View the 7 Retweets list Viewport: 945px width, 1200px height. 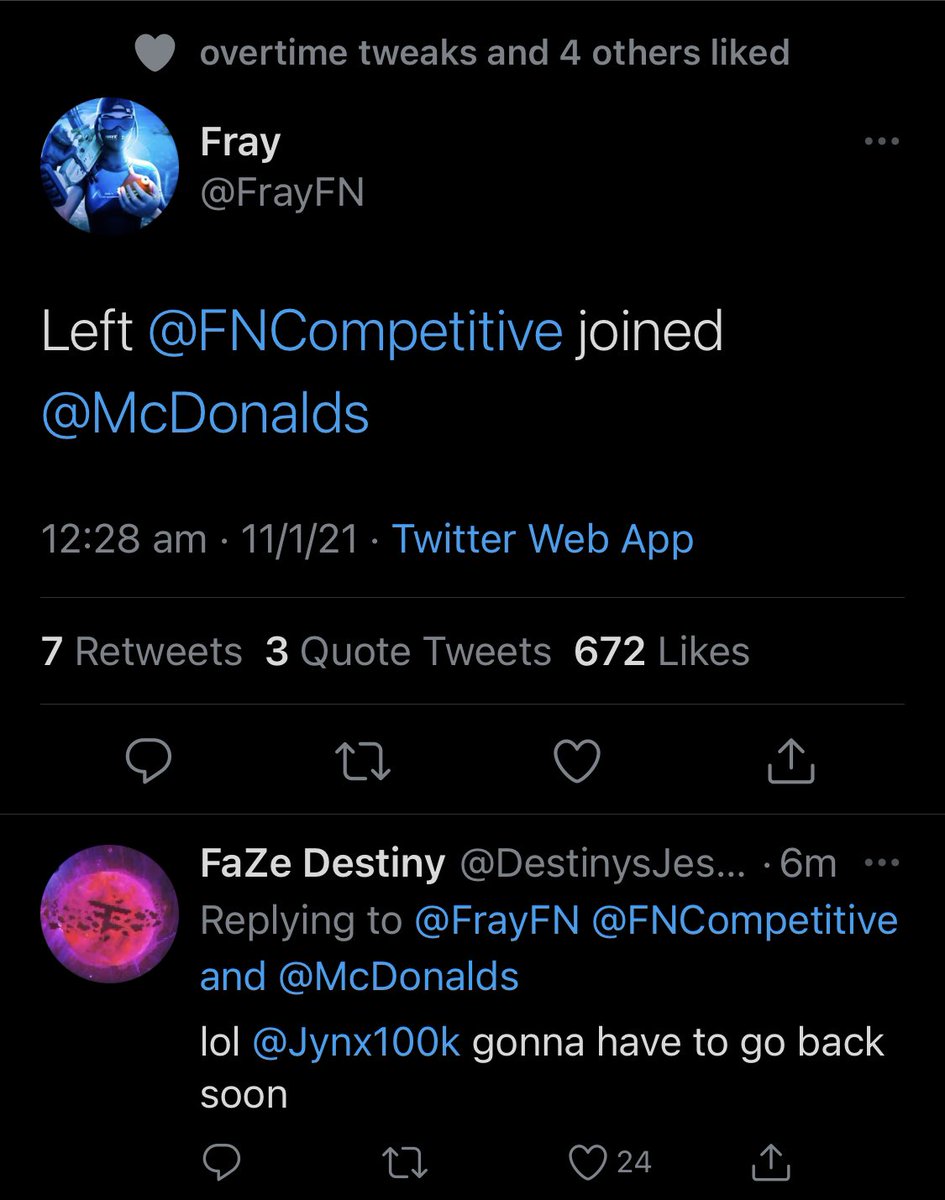point(142,651)
